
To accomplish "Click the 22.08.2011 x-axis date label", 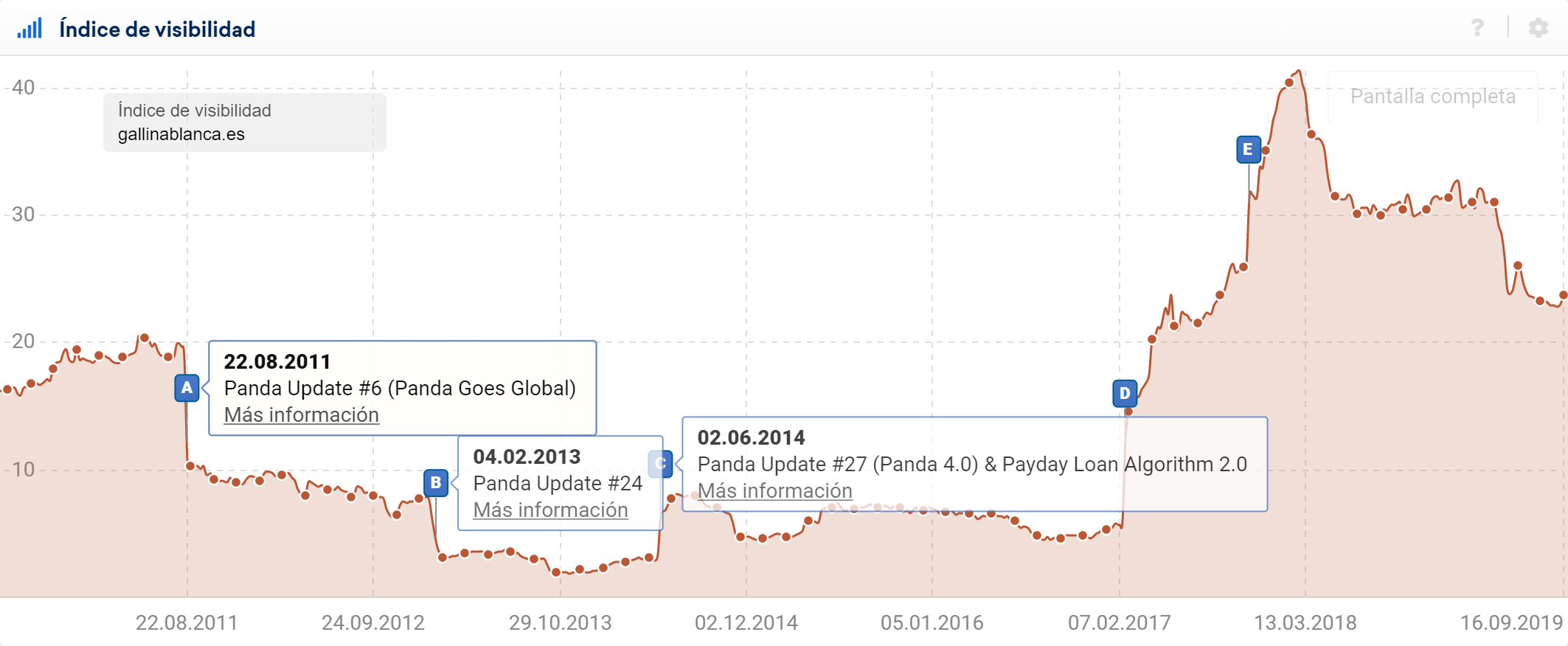I will (x=187, y=623).
